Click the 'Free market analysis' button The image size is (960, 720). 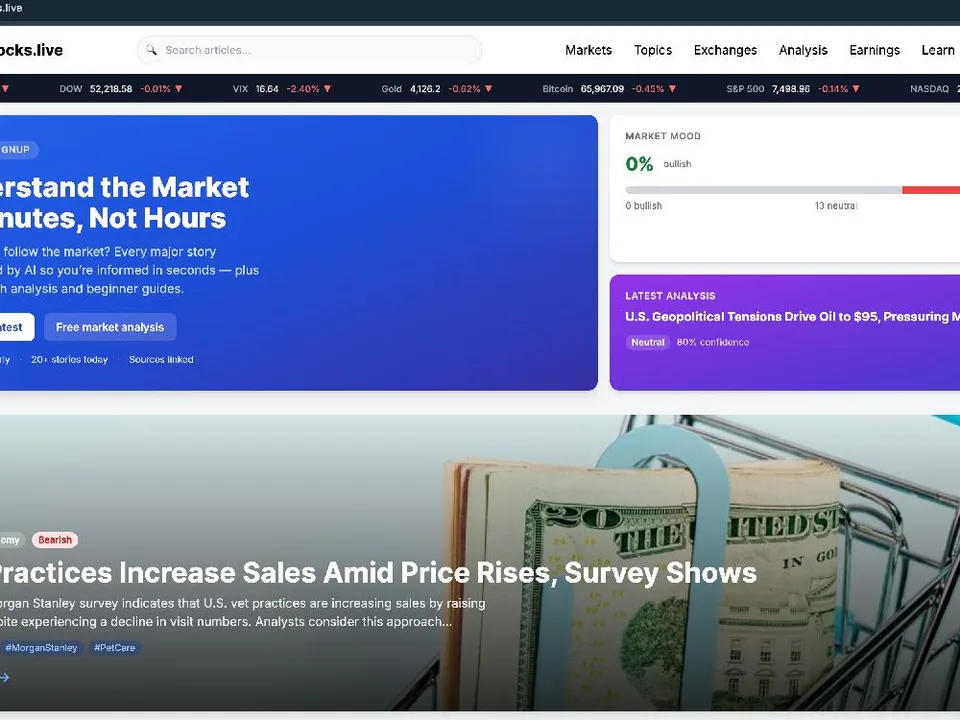pos(110,327)
